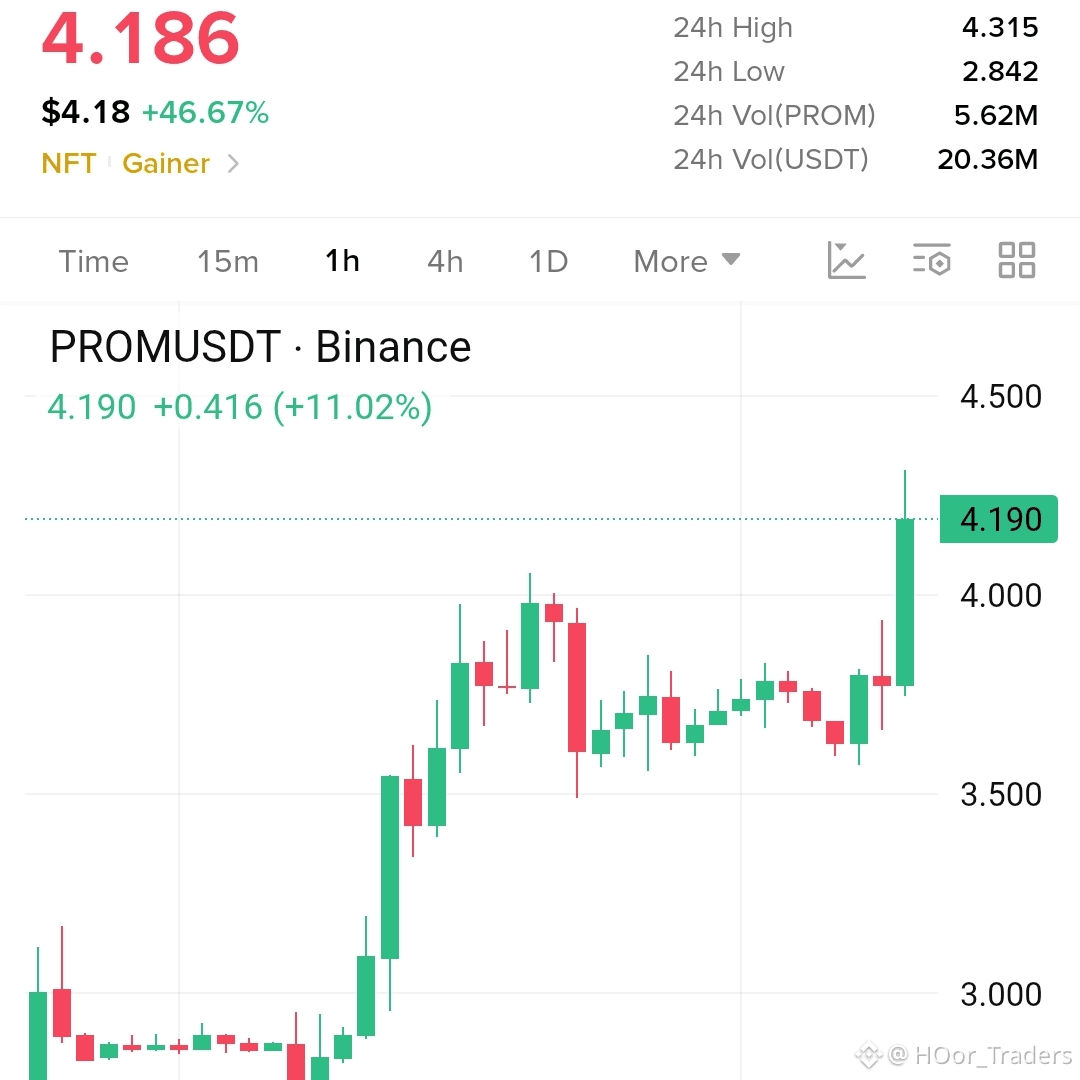Tap the 24h Vol(PROM) value 5.62M
Screen dimensions: 1080x1080
tap(995, 115)
